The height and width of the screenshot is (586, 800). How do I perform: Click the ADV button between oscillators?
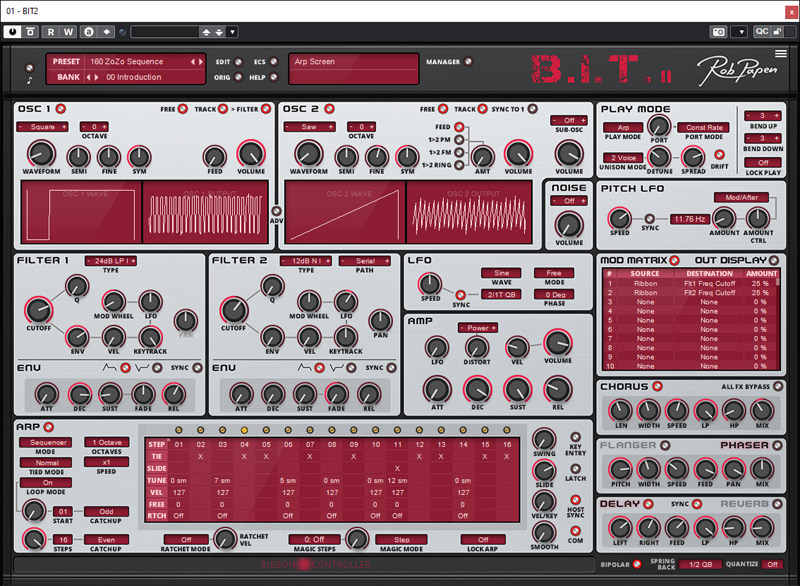pos(276,210)
